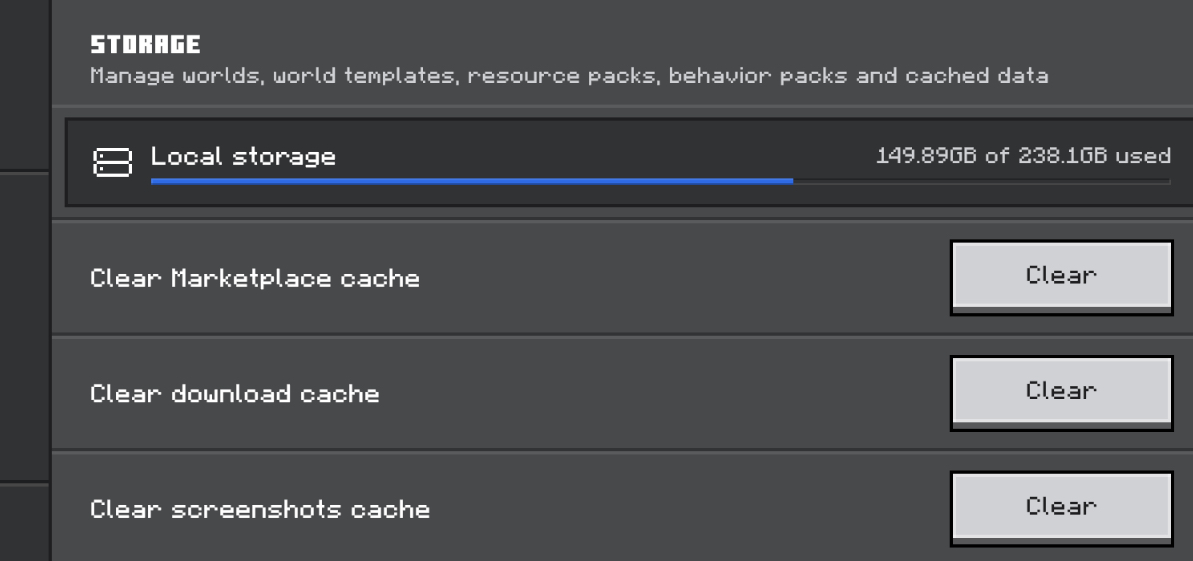Image resolution: width=1193 pixels, height=561 pixels.
Task: Click the middle dark panel in the left sidebar
Action: coord(24,327)
